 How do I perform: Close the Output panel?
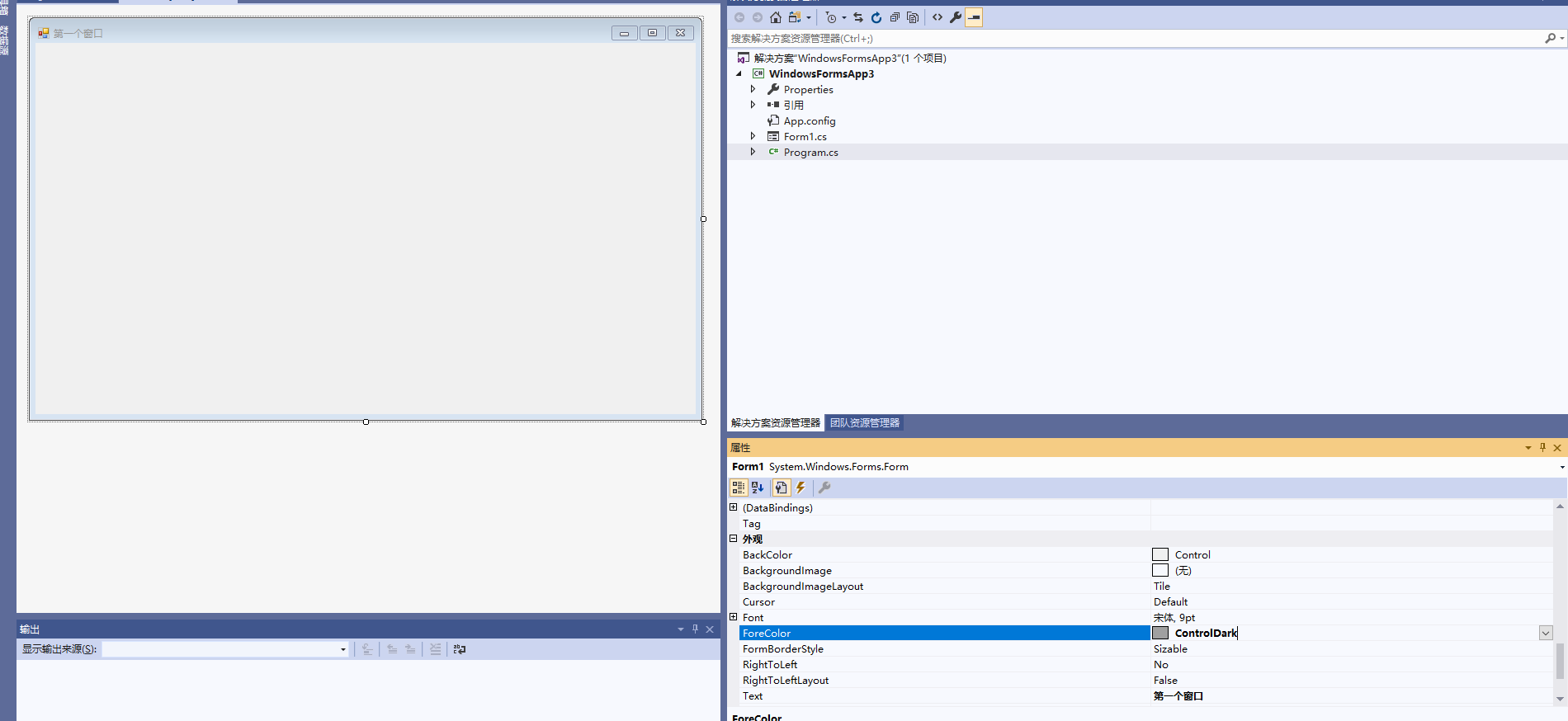click(710, 629)
